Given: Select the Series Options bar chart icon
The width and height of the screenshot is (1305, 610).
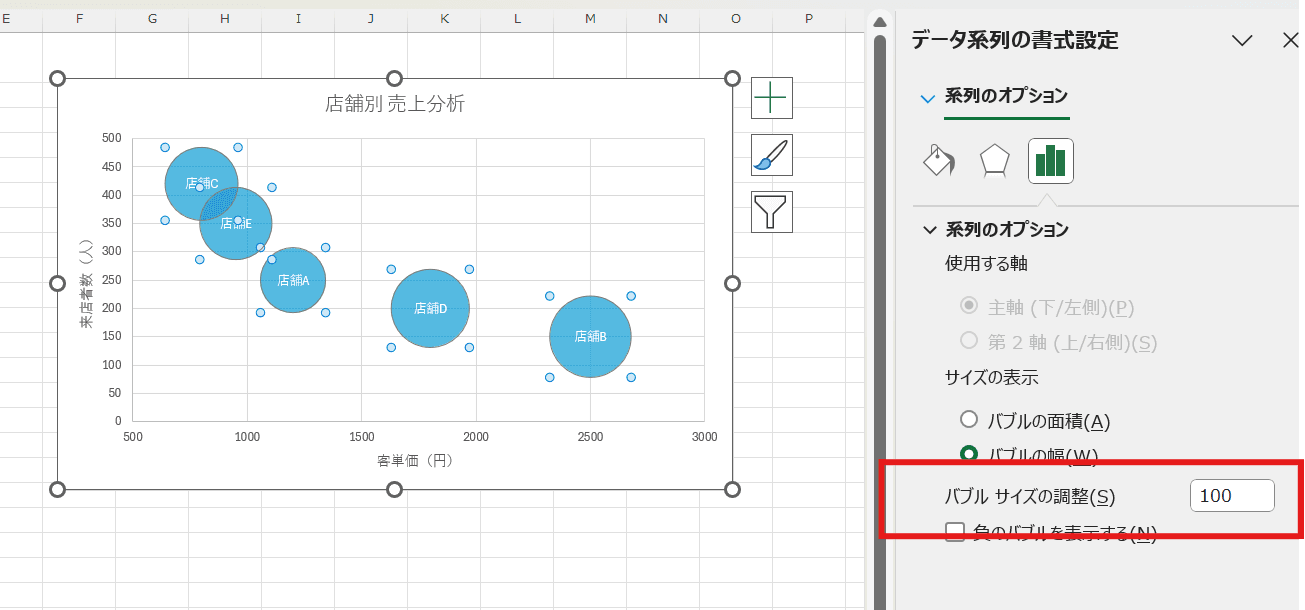Looking at the screenshot, I should (x=1050, y=161).
